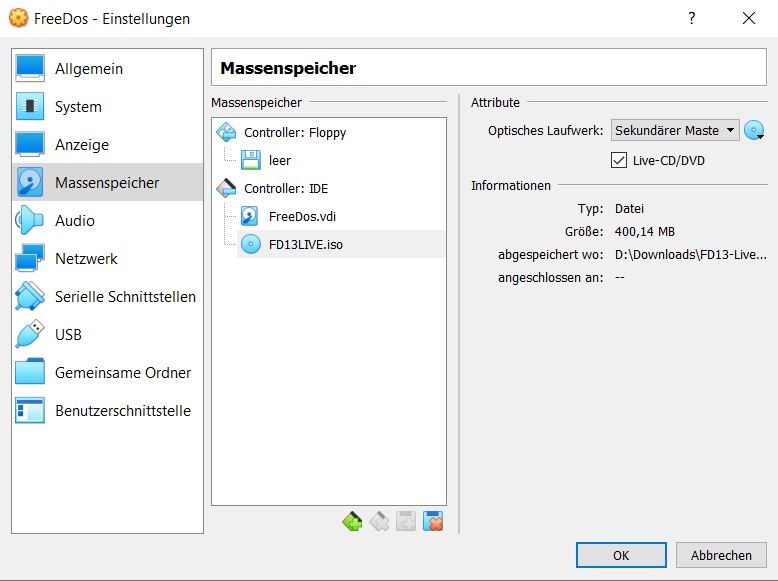Viewport: 778px width, 581px height.
Task: Toggle the Live-CD/DVD checkbox
Action: (619, 160)
